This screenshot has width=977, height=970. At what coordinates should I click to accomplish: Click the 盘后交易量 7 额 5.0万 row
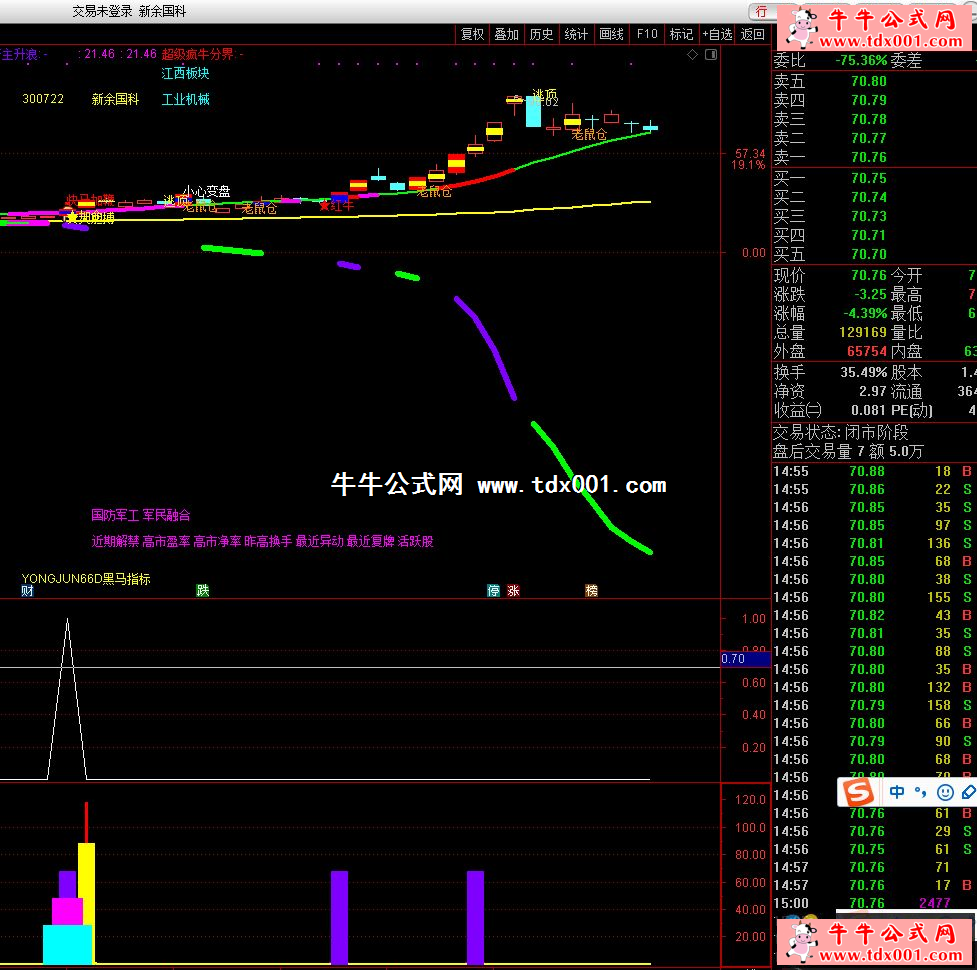848,452
